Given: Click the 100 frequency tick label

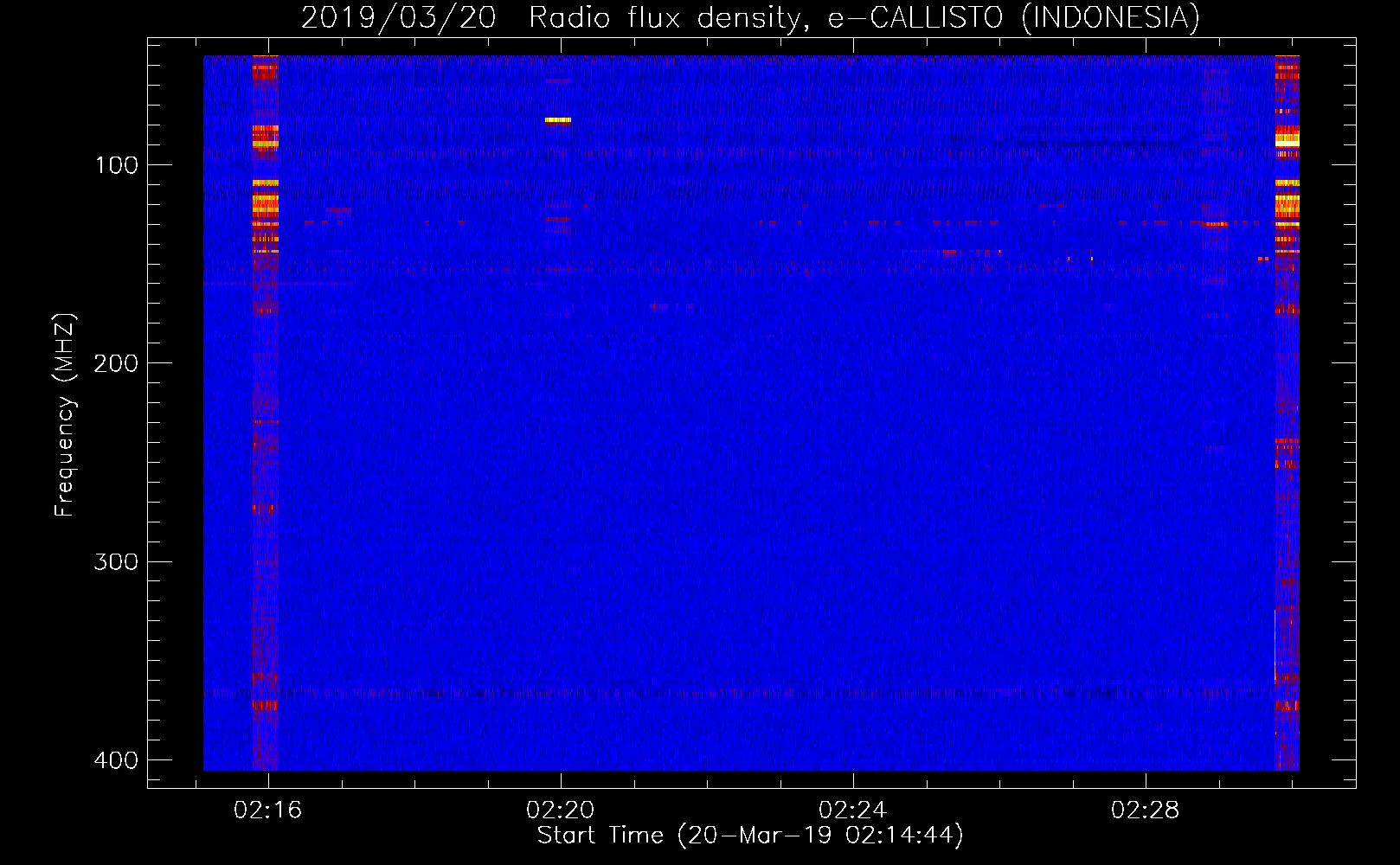Looking at the screenshot, I should (117, 165).
